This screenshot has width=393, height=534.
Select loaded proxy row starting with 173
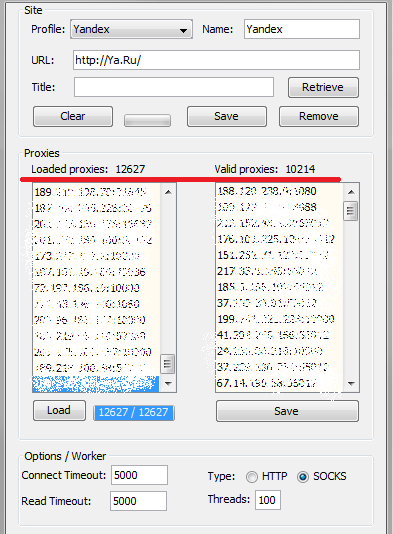(x=96, y=256)
